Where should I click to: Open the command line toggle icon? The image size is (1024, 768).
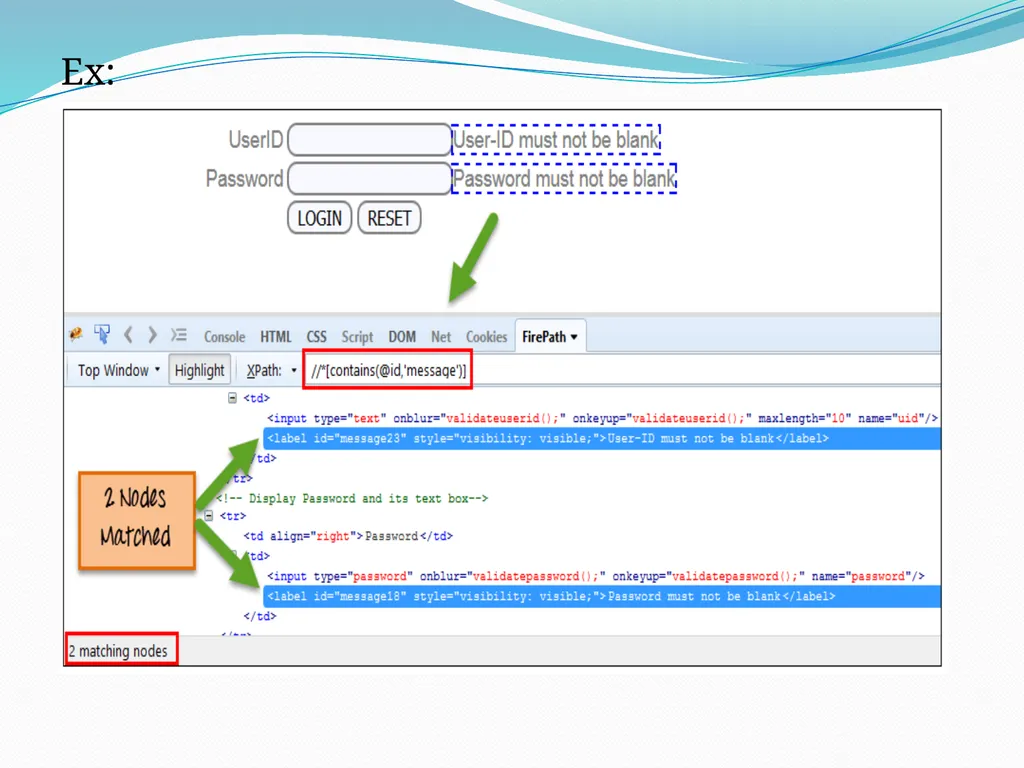179,335
